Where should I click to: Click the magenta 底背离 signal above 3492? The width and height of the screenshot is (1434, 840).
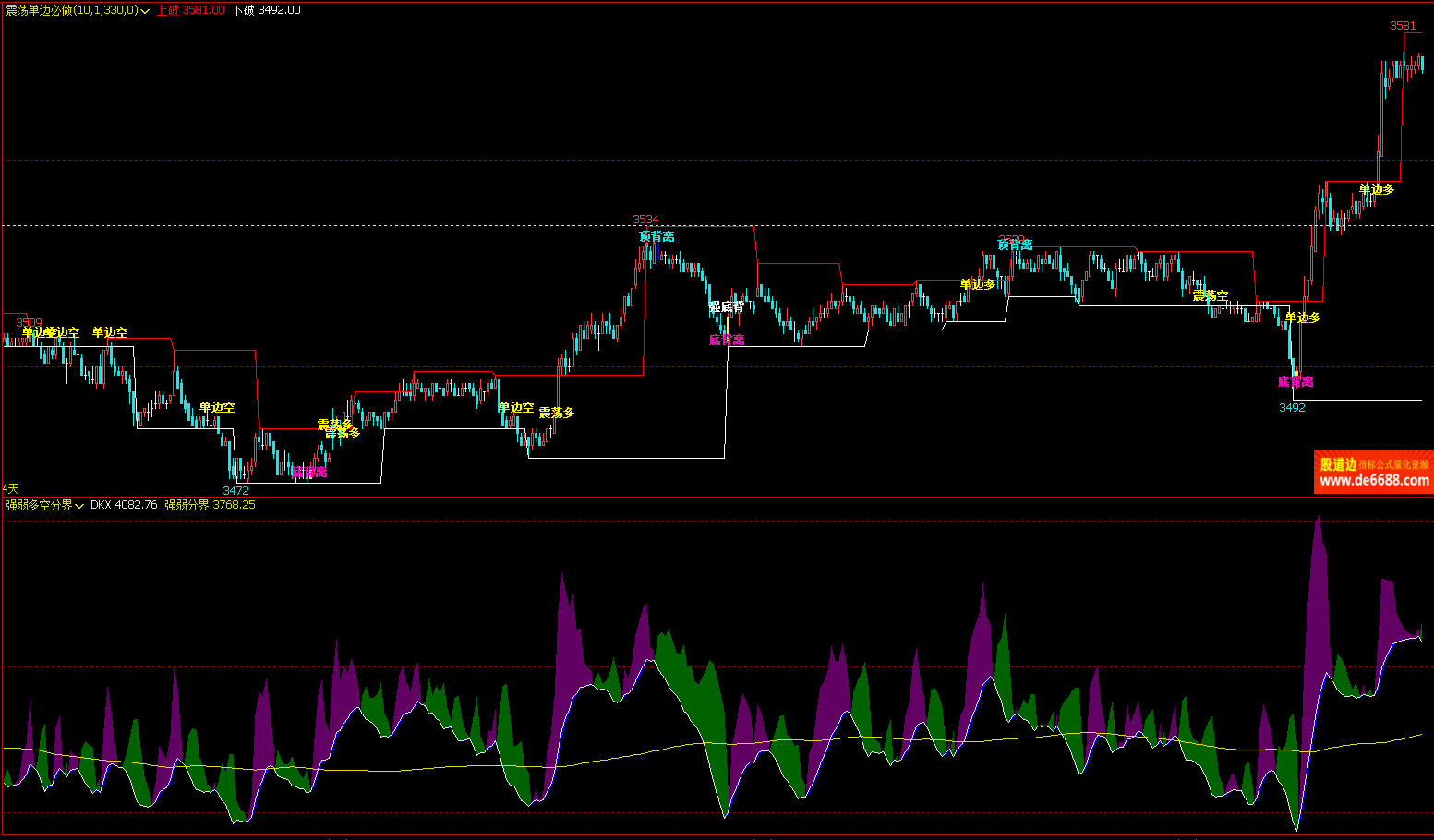point(1295,381)
